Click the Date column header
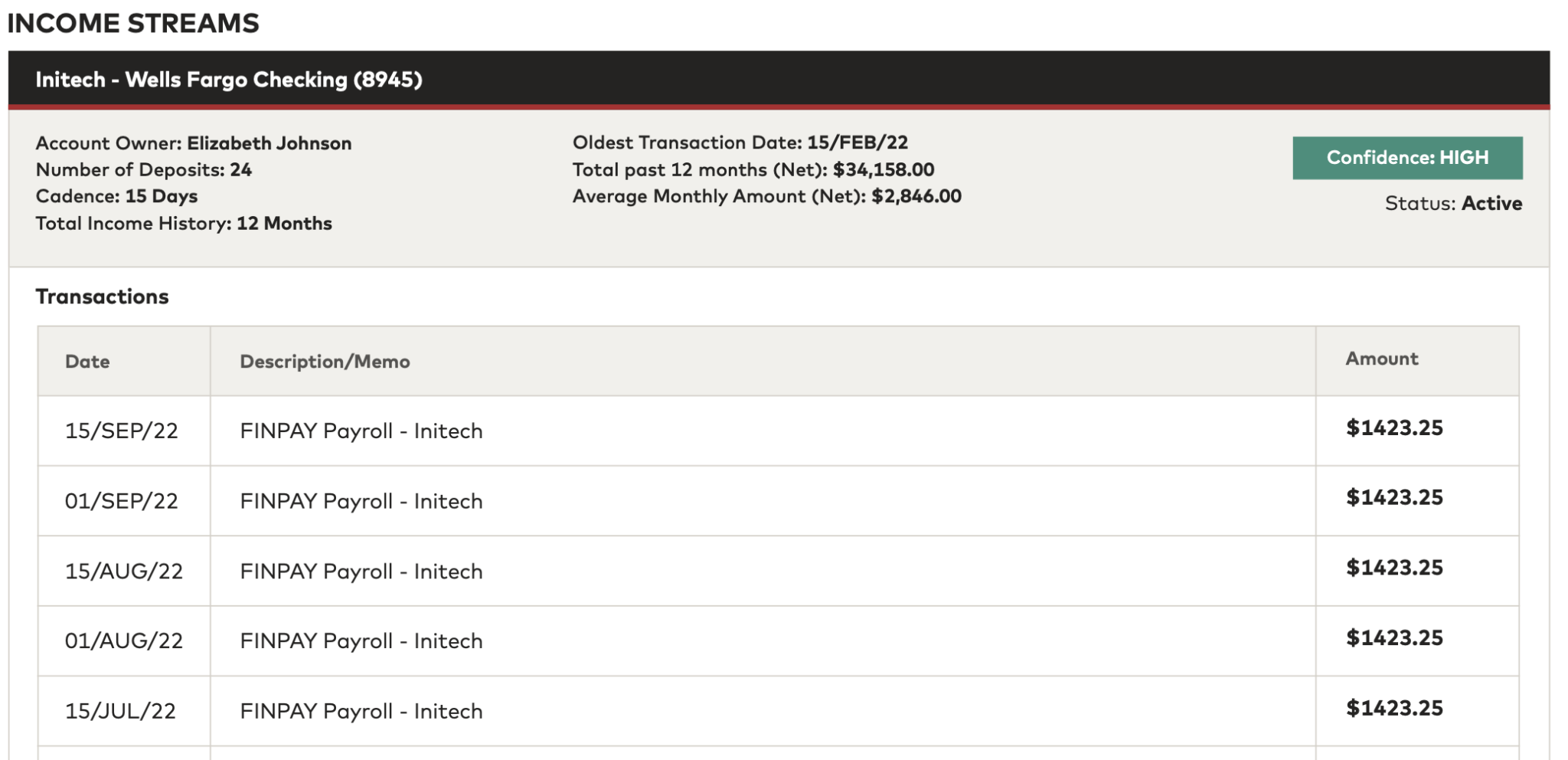 click(87, 362)
